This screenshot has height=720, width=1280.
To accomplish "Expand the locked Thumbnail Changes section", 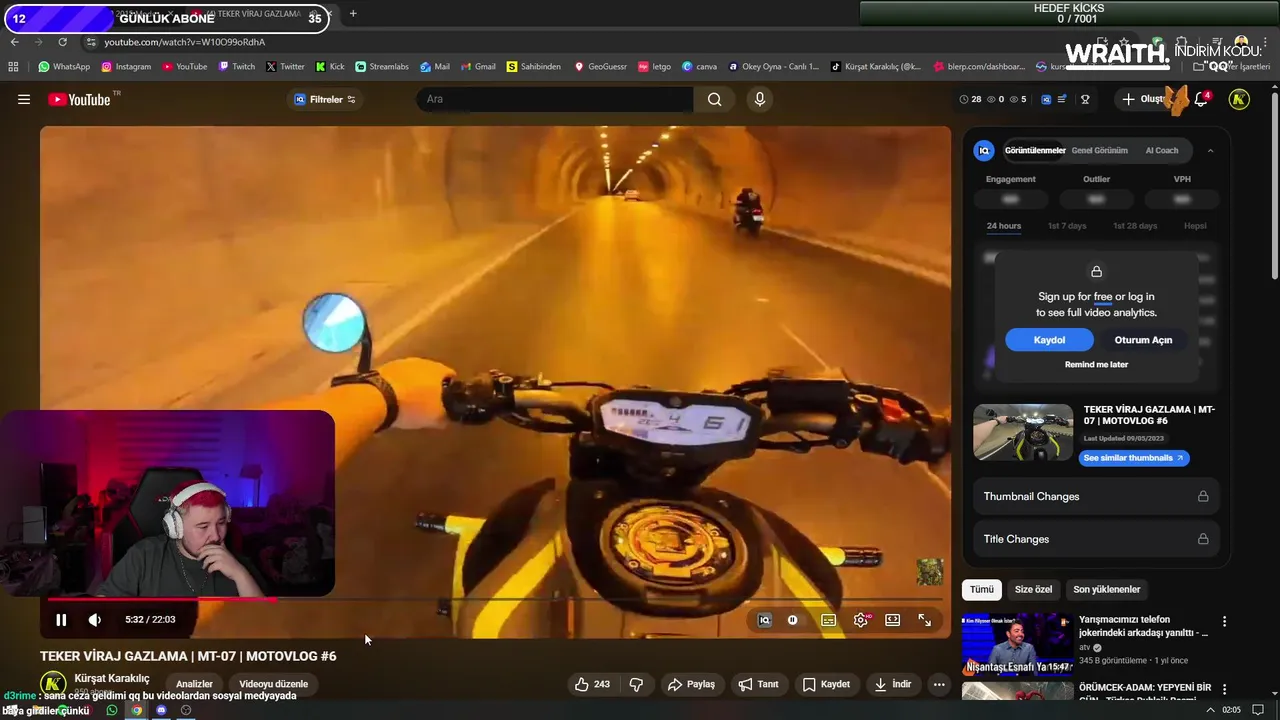I will pyautogui.click(x=1096, y=496).
